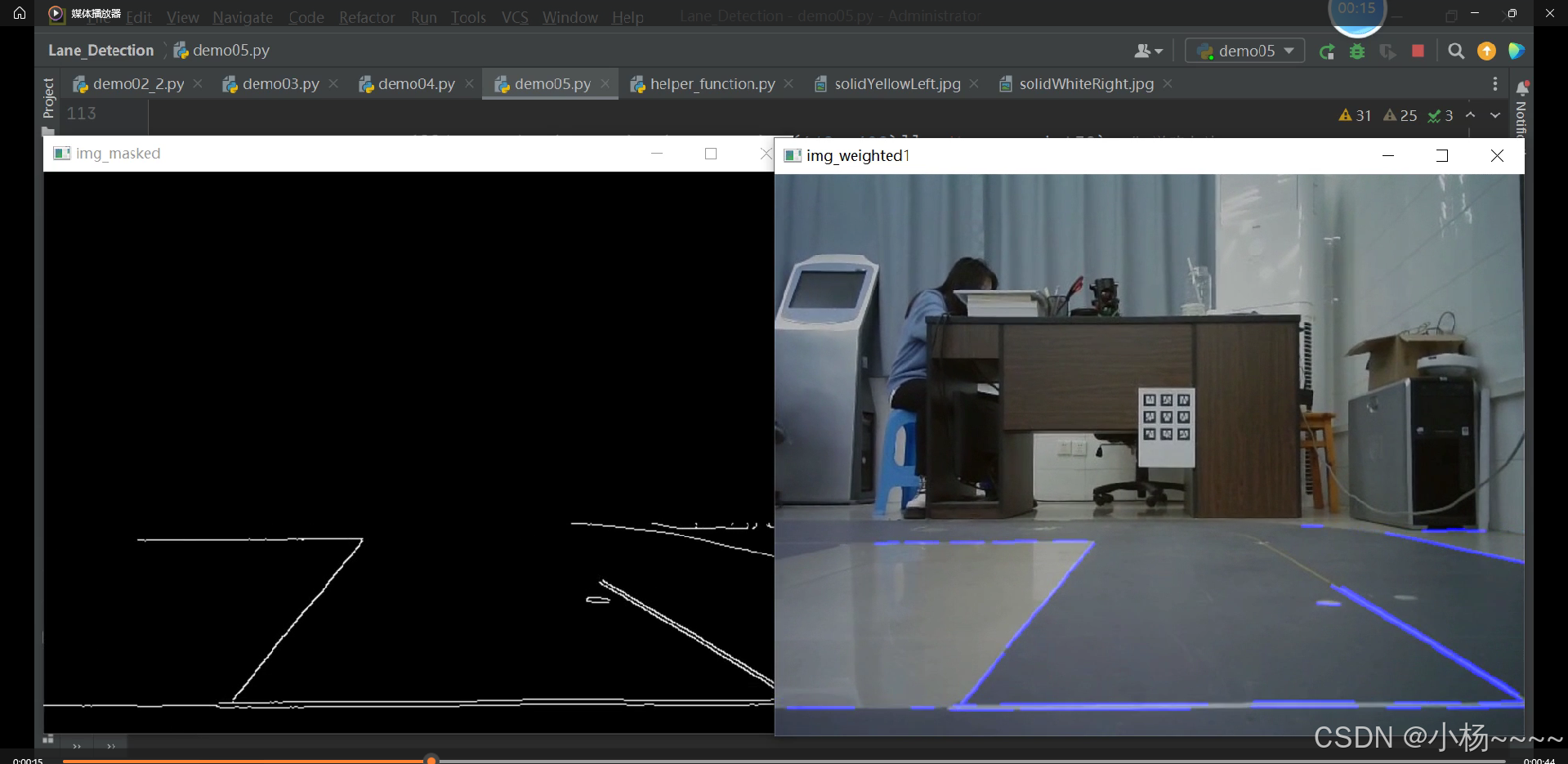Screen dimensions: 1568x764
Task: Close the solidYellowLeft.jpg tab
Action: [x=974, y=84]
